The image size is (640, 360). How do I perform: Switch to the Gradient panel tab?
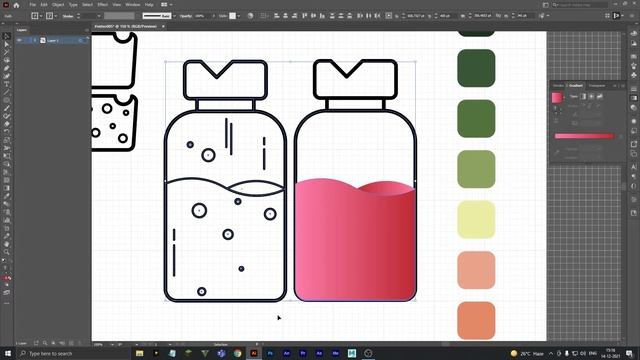[x=576, y=86]
